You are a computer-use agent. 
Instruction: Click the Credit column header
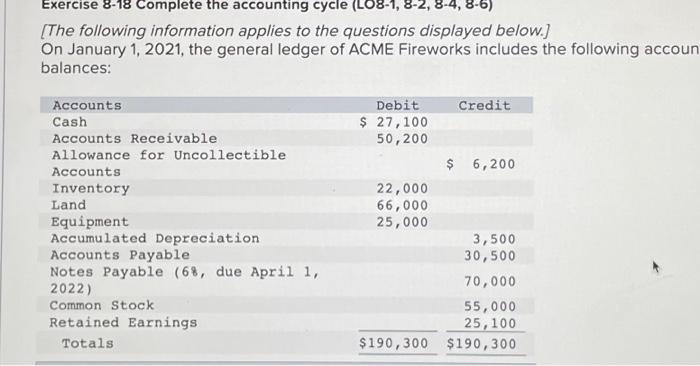tap(484, 106)
